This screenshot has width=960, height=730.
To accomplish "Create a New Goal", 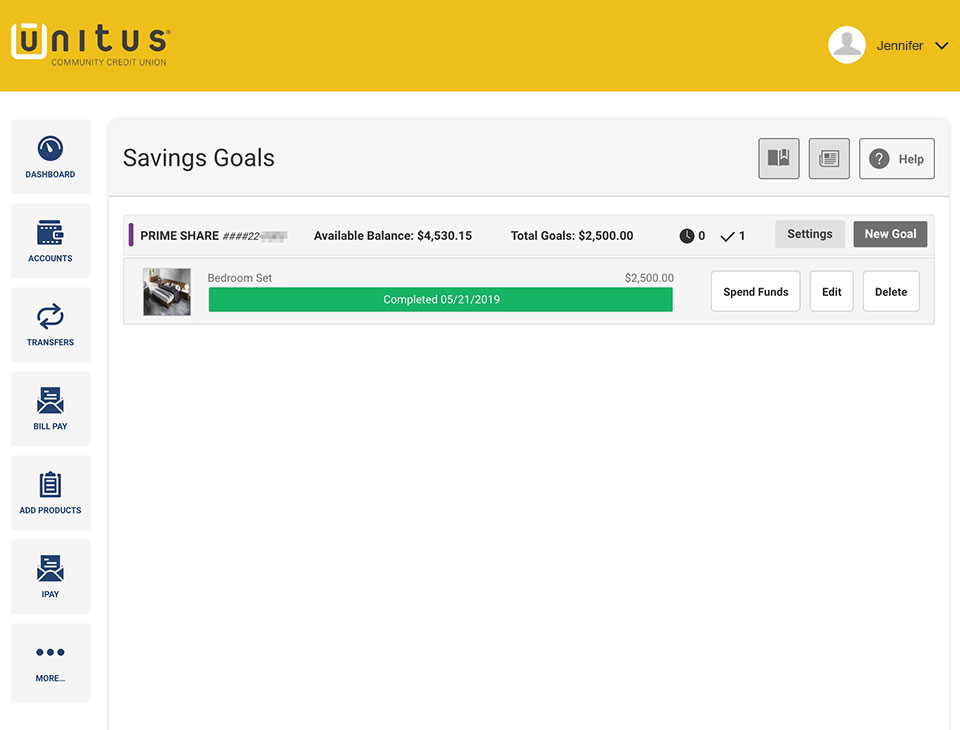I will click(890, 234).
